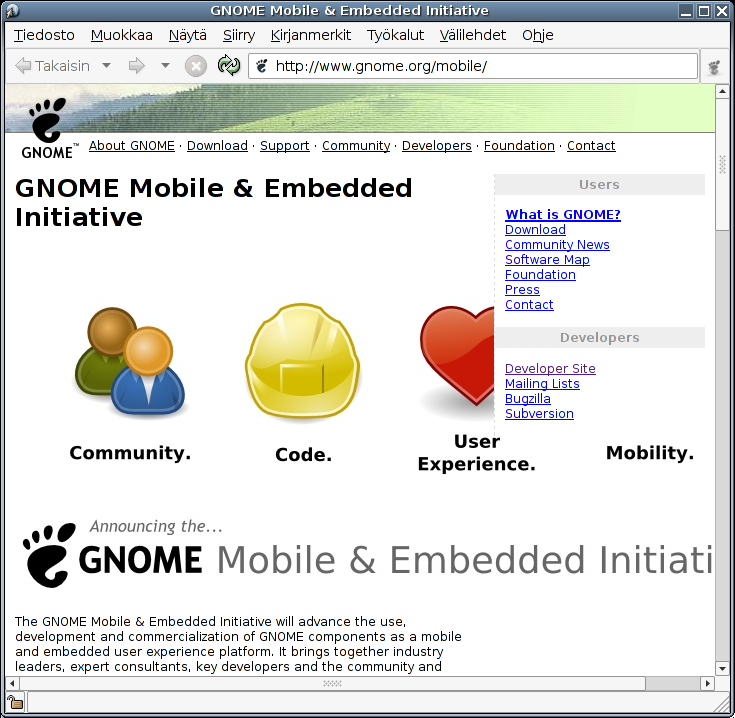The width and height of the screenshot is (735, 718).
Task: Click the Developers navigation link
Action: (436, 146)
